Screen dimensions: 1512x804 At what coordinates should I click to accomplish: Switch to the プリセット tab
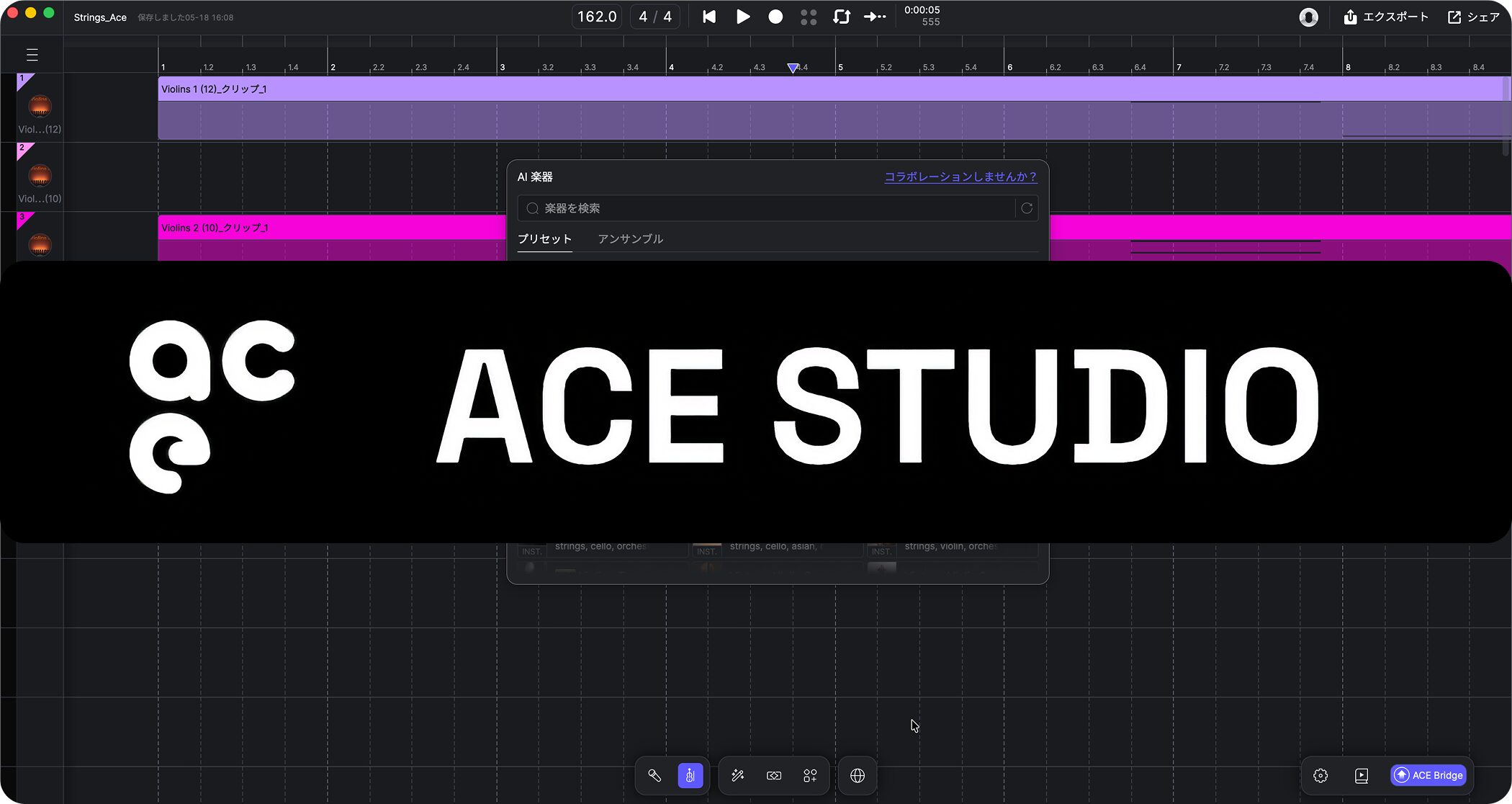544,239
